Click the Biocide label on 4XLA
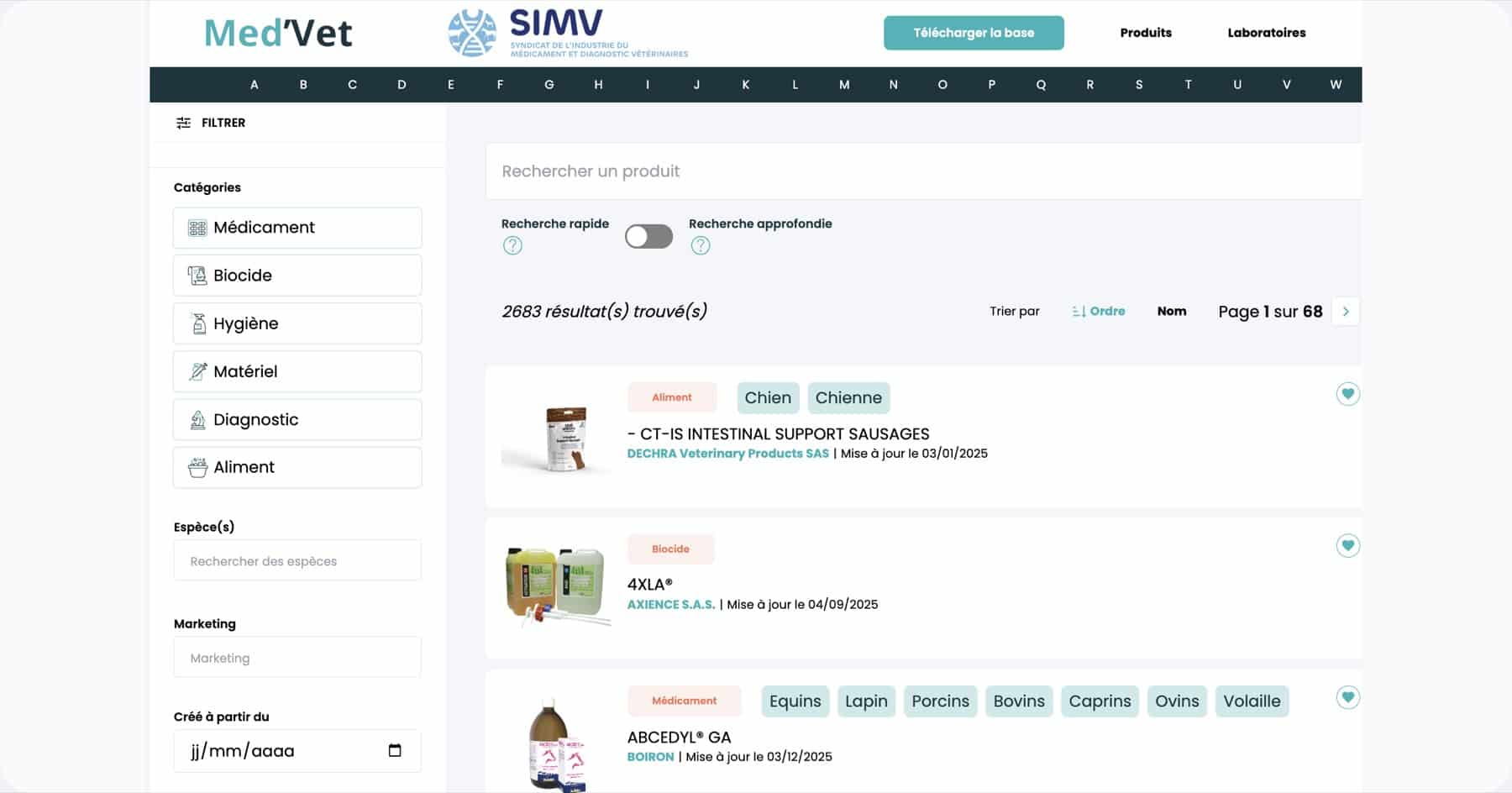This screenshot has width=1512, height=793. 670,549
